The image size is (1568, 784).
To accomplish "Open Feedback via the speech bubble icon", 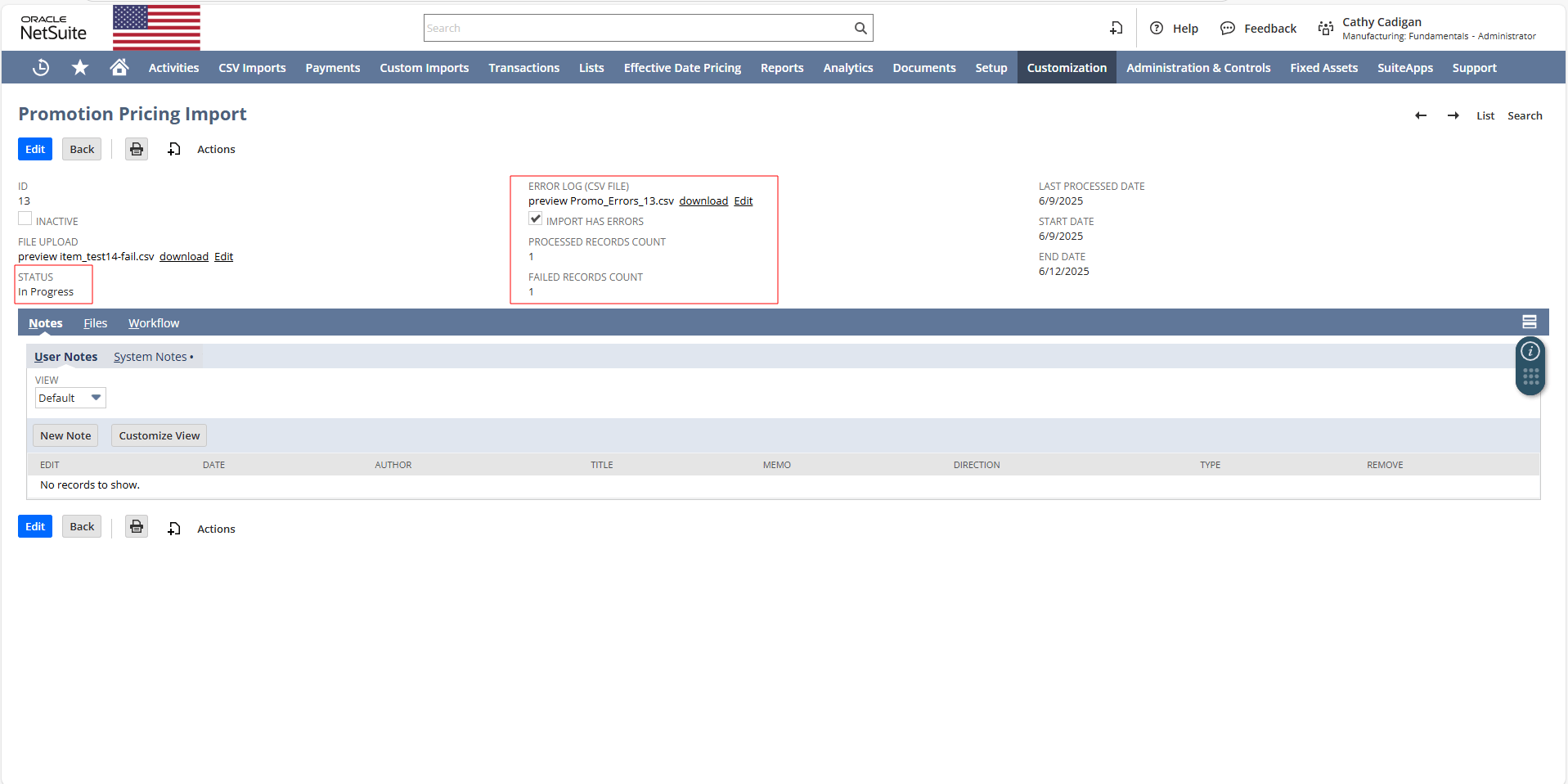I will click(x=1227, y=28).
